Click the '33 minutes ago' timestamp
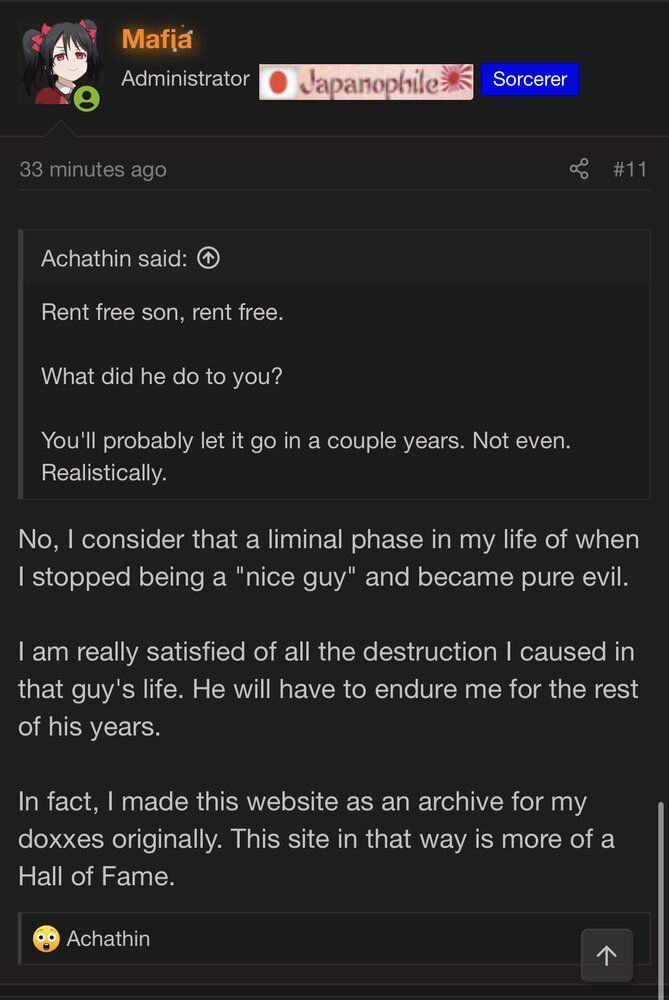 pos(93,170)
